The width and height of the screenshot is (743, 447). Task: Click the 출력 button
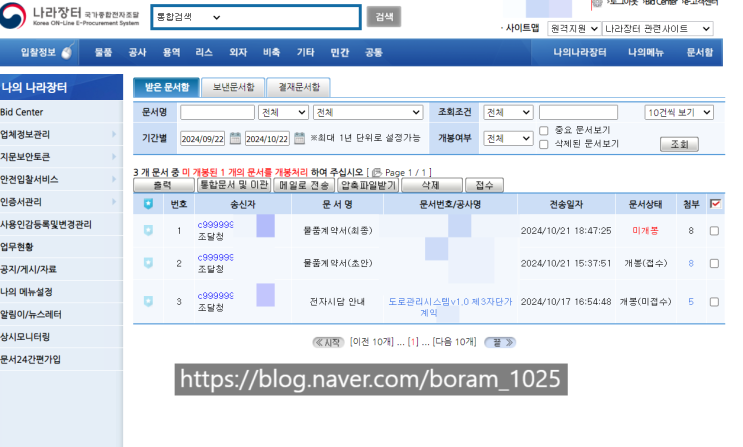tap(163, 185)
